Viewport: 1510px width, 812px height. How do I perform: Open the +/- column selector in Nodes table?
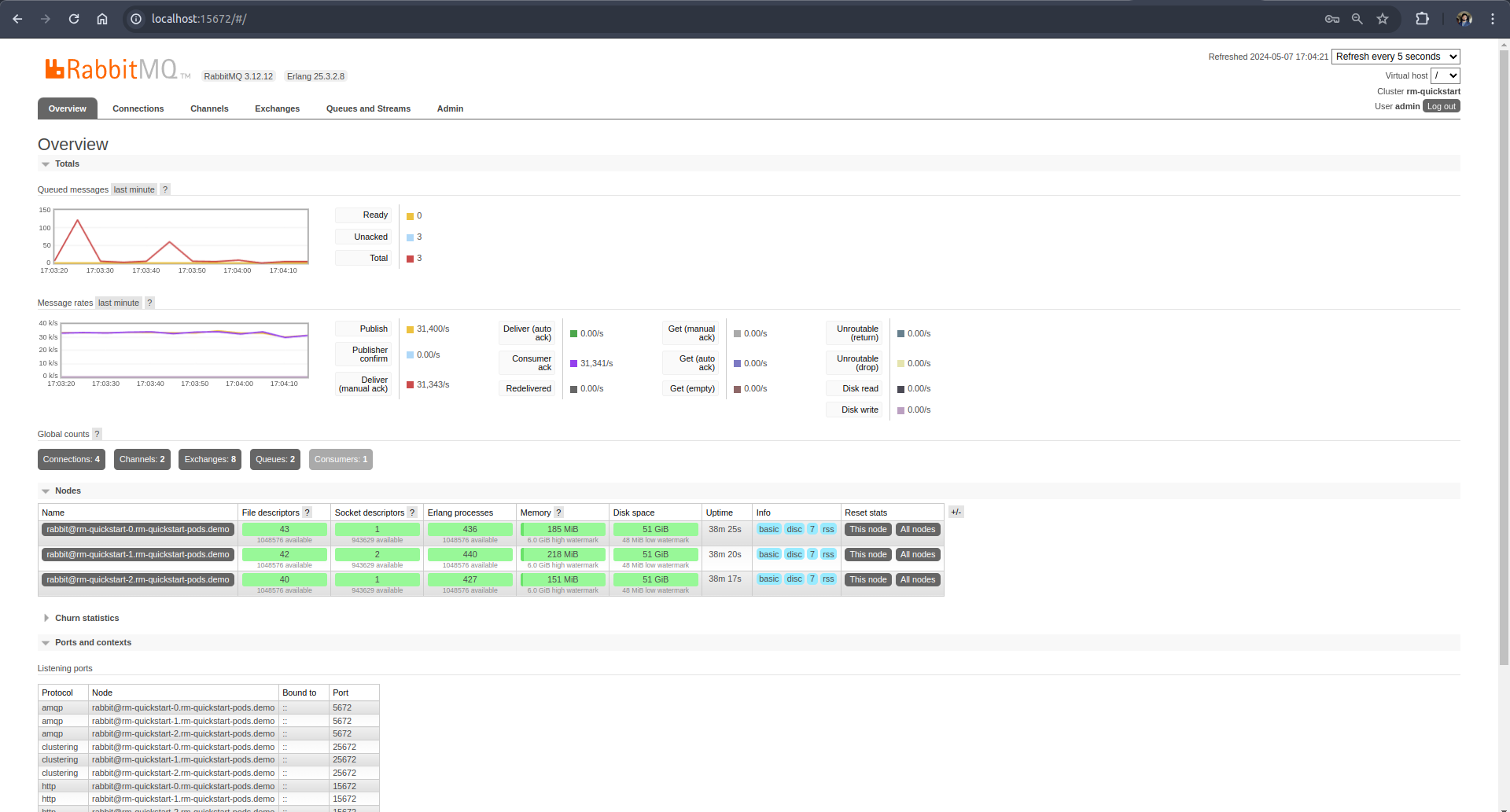pyautogui.click(x=956, y=512)
